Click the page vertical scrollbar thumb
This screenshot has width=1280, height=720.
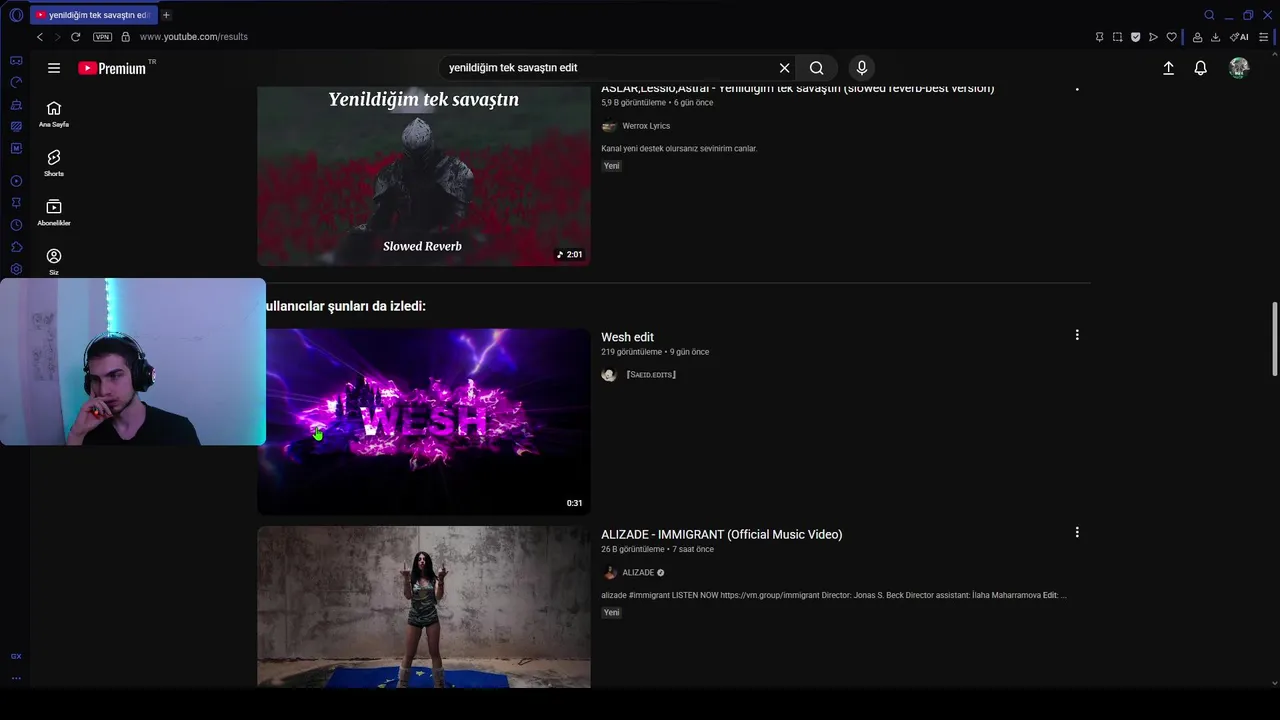click(x=1274, y=338)
